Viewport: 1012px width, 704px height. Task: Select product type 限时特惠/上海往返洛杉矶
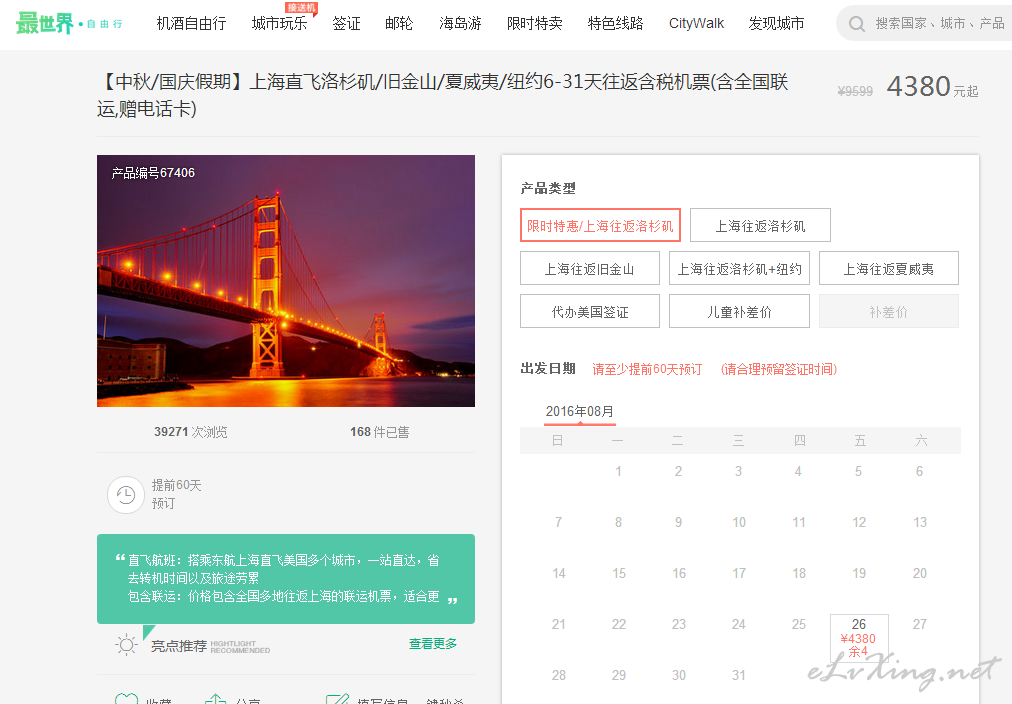[x=600, y=225]
